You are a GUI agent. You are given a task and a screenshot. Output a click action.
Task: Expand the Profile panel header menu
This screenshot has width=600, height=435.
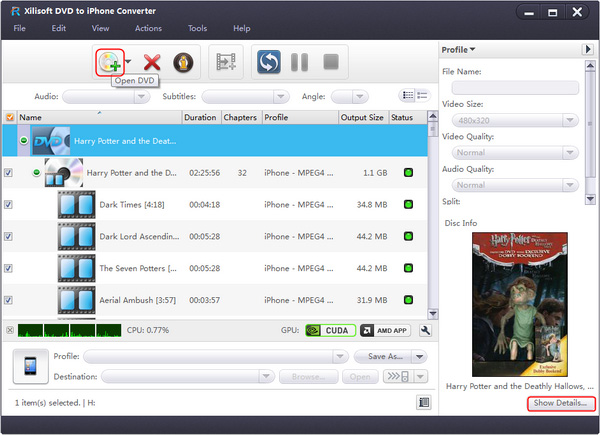click(458, 50)
